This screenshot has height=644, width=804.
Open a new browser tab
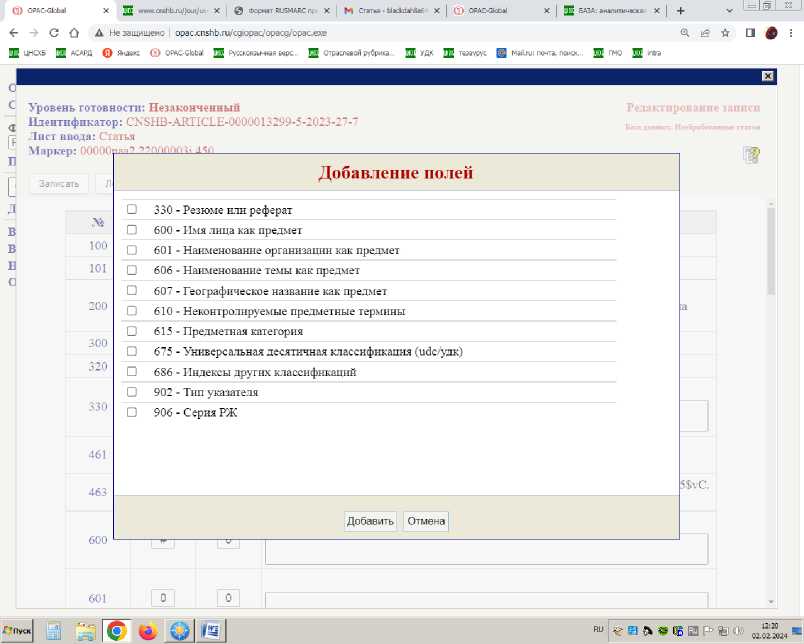coord(680,11)
